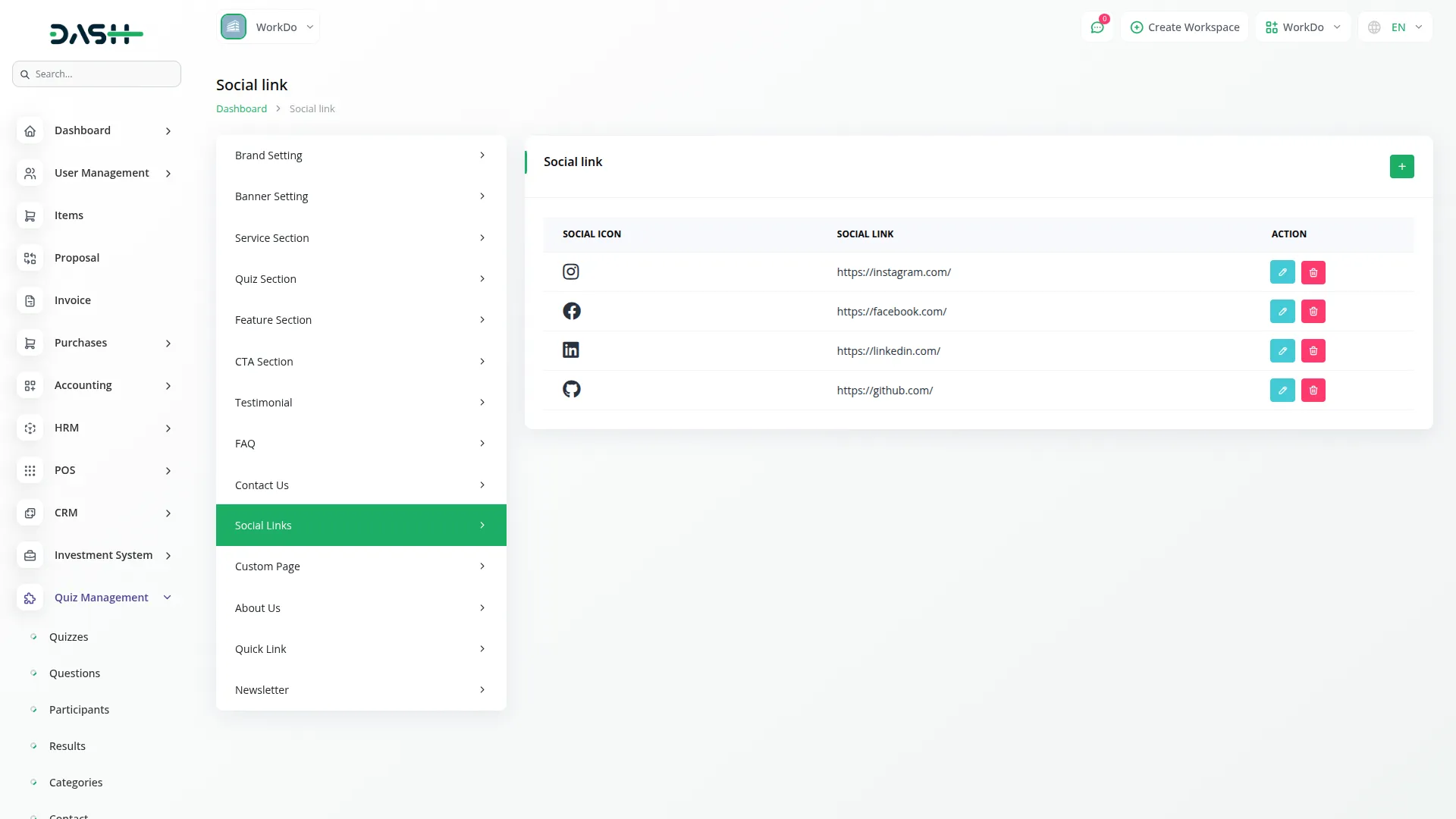Viewport: 1456px width, 819px height.
Task: Delete the Instagram social link
Action: (x=1313, y=272)
